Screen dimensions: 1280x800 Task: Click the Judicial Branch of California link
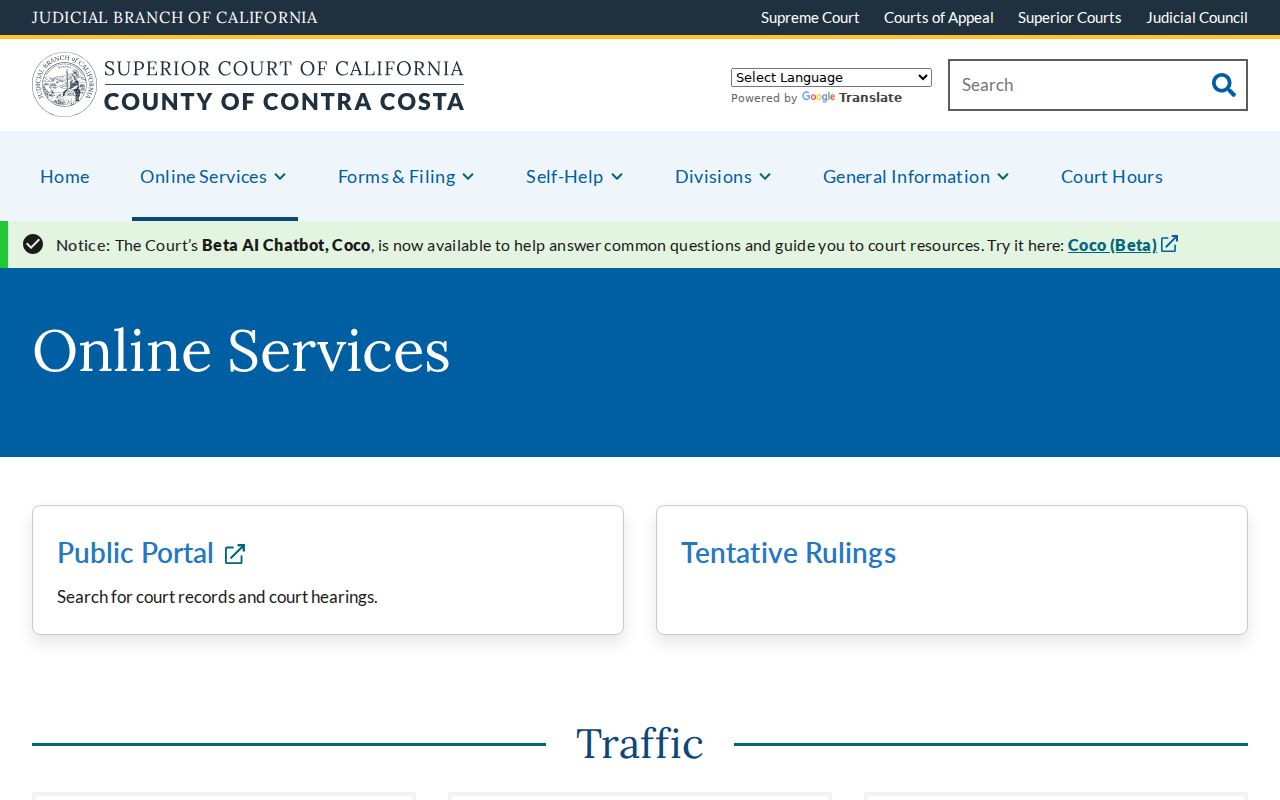175,17
